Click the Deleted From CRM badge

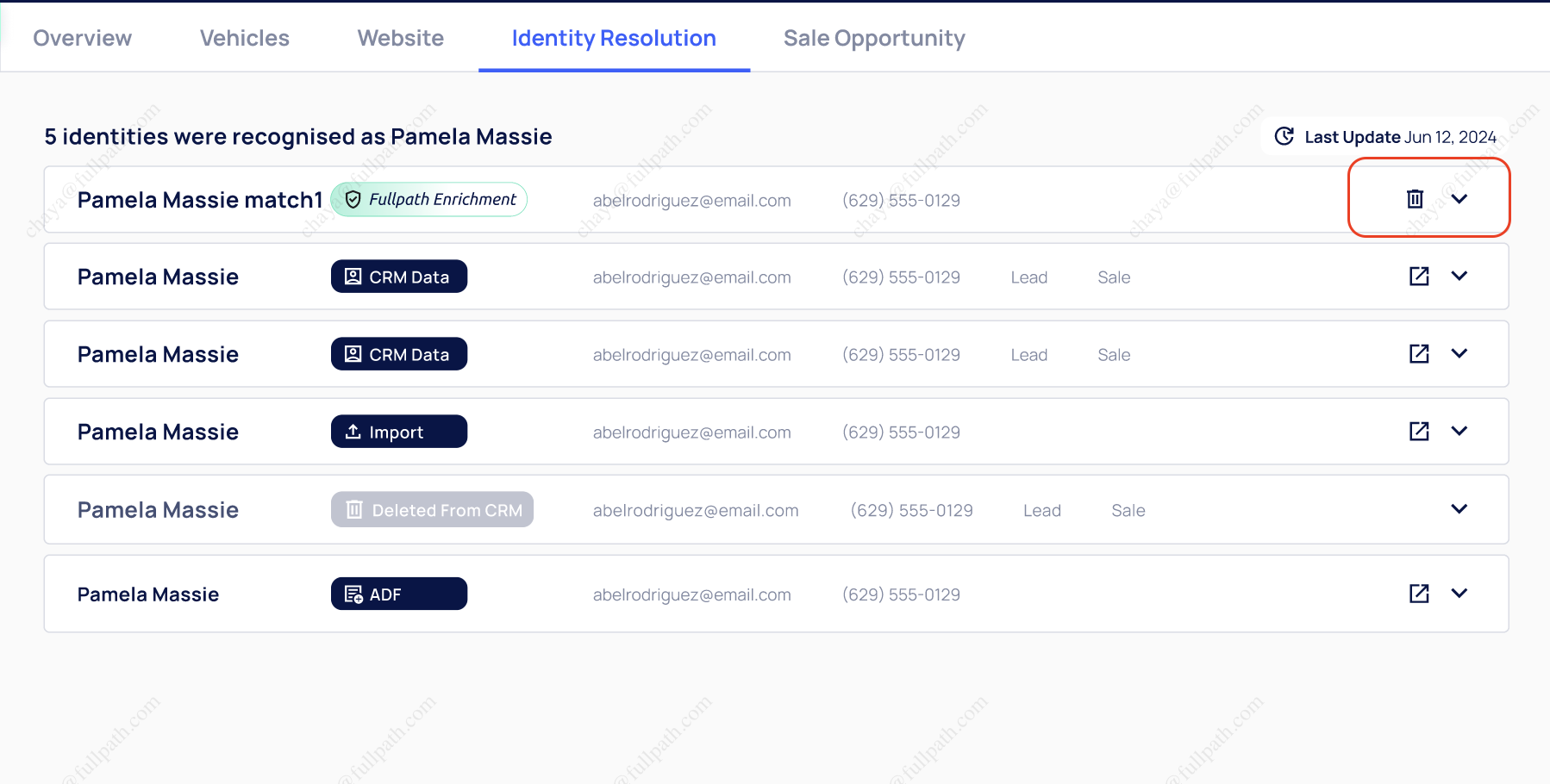coord(432,510)
